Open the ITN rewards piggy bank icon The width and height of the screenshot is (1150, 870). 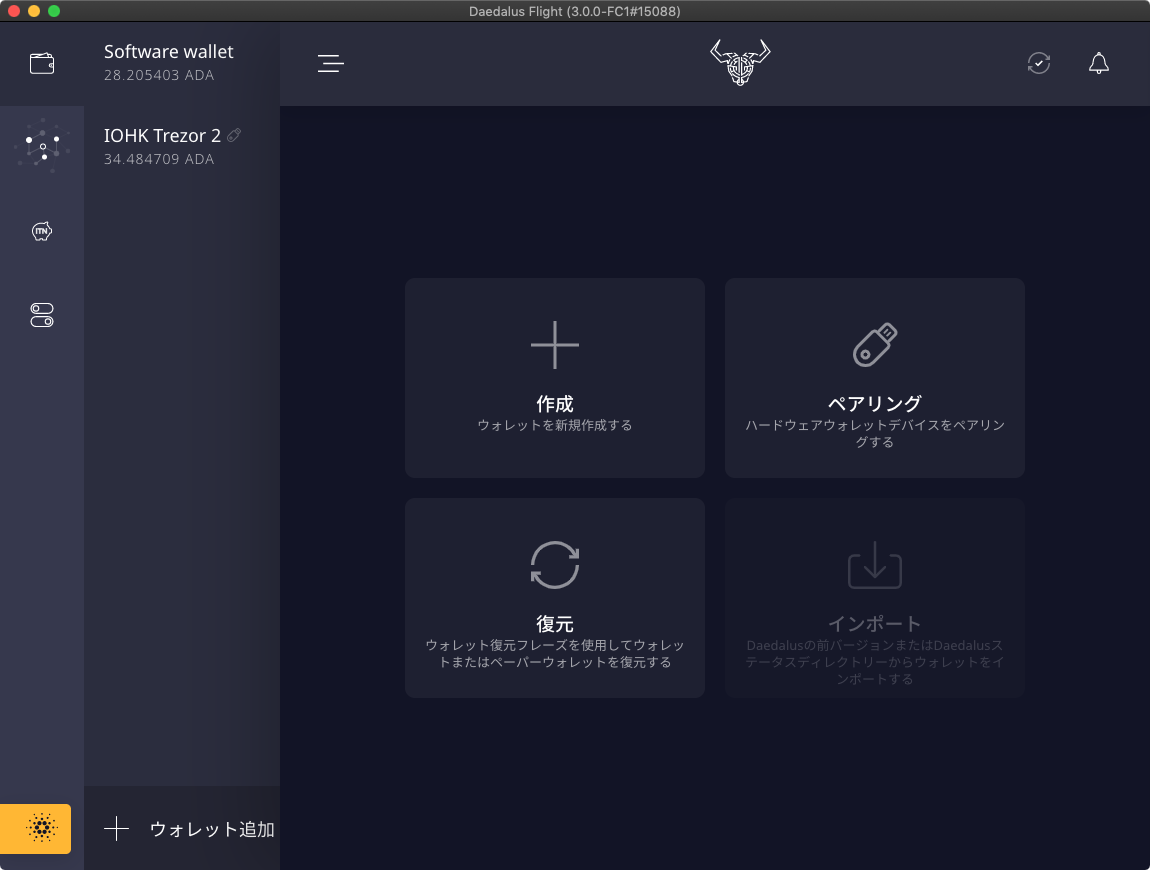42,231
